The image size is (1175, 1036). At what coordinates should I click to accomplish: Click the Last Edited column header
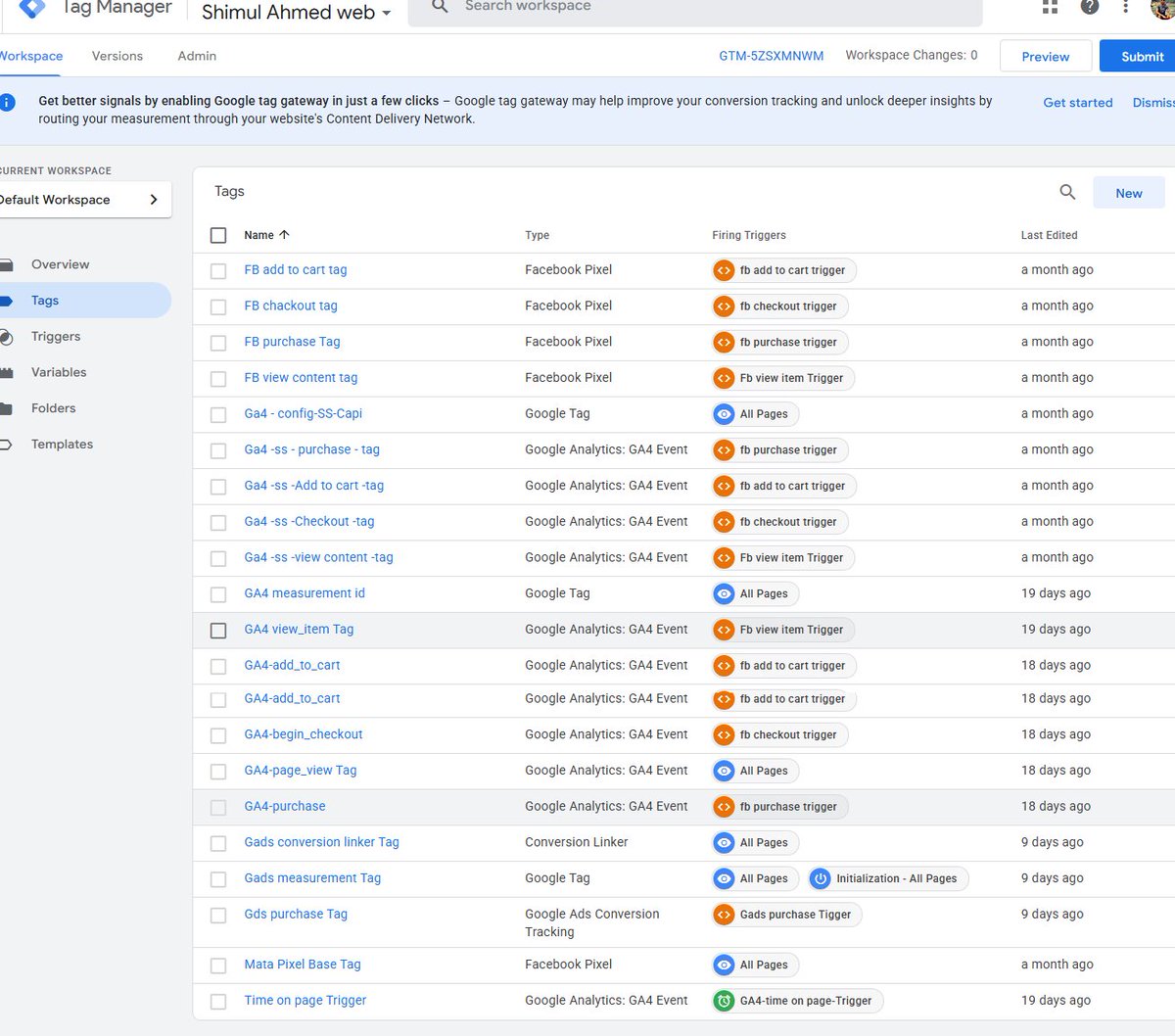click(x=1049, y=235)
